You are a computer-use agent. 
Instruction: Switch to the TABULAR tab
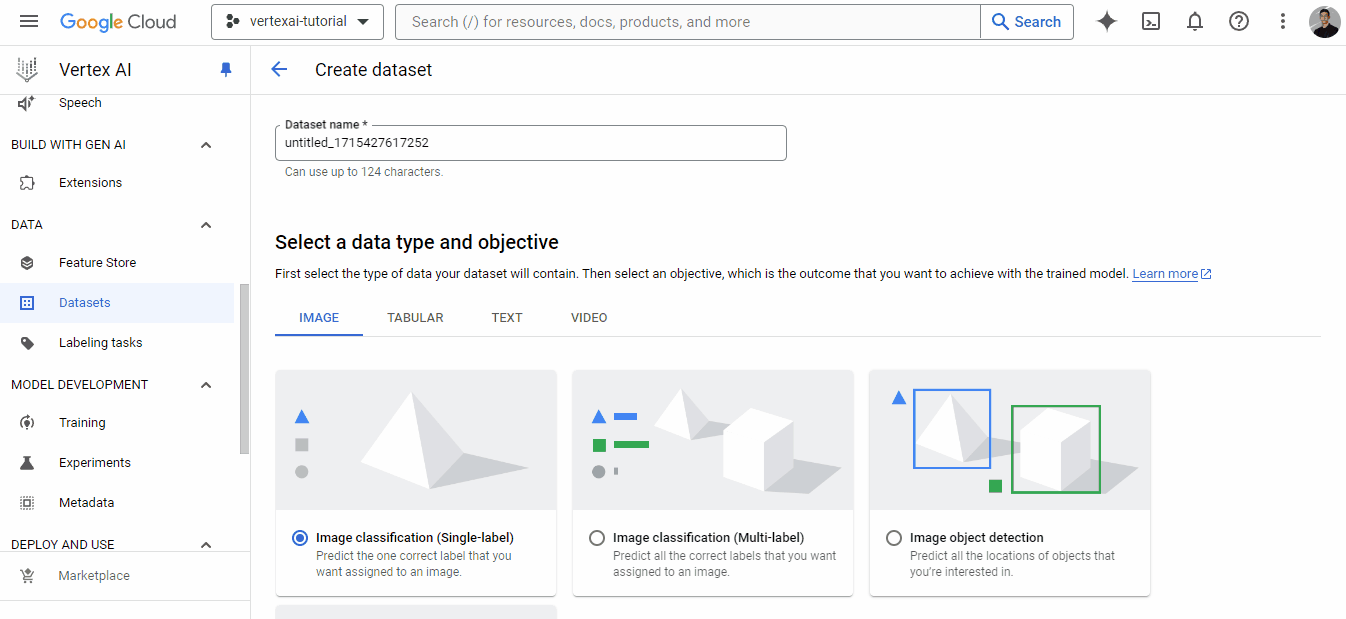[x=415, y=318]
